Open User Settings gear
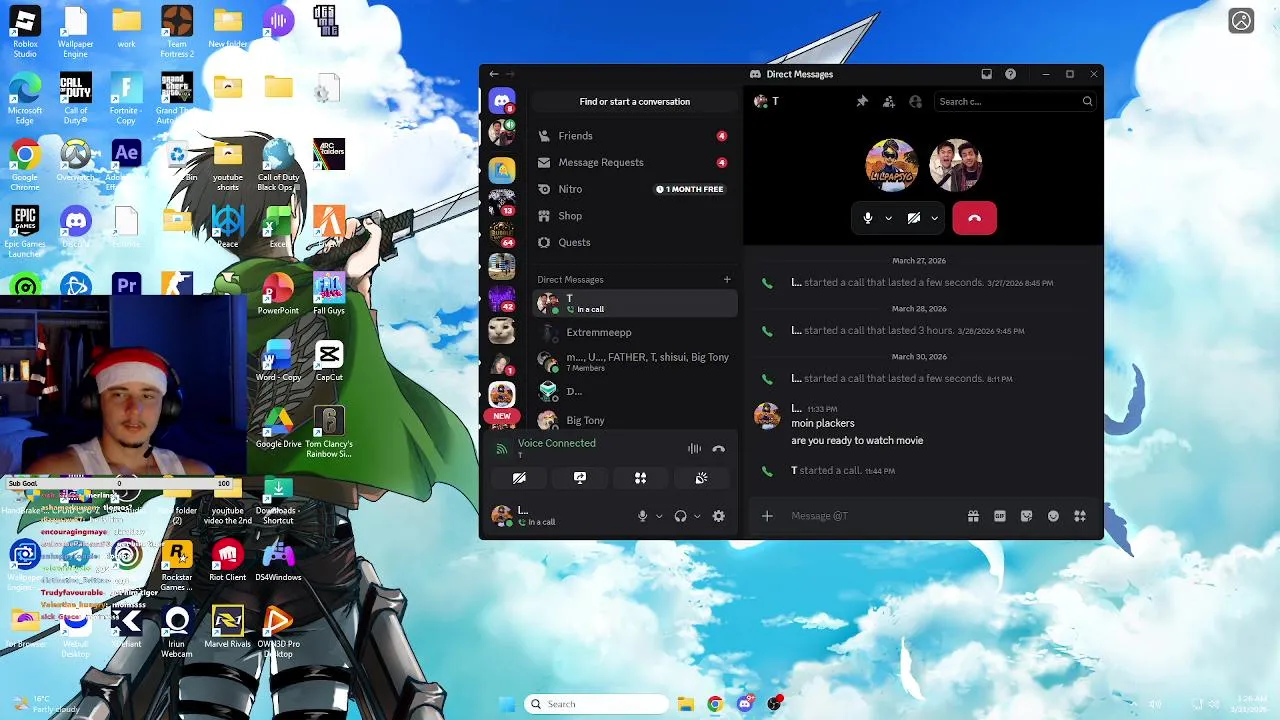 (x=718, y=516)
